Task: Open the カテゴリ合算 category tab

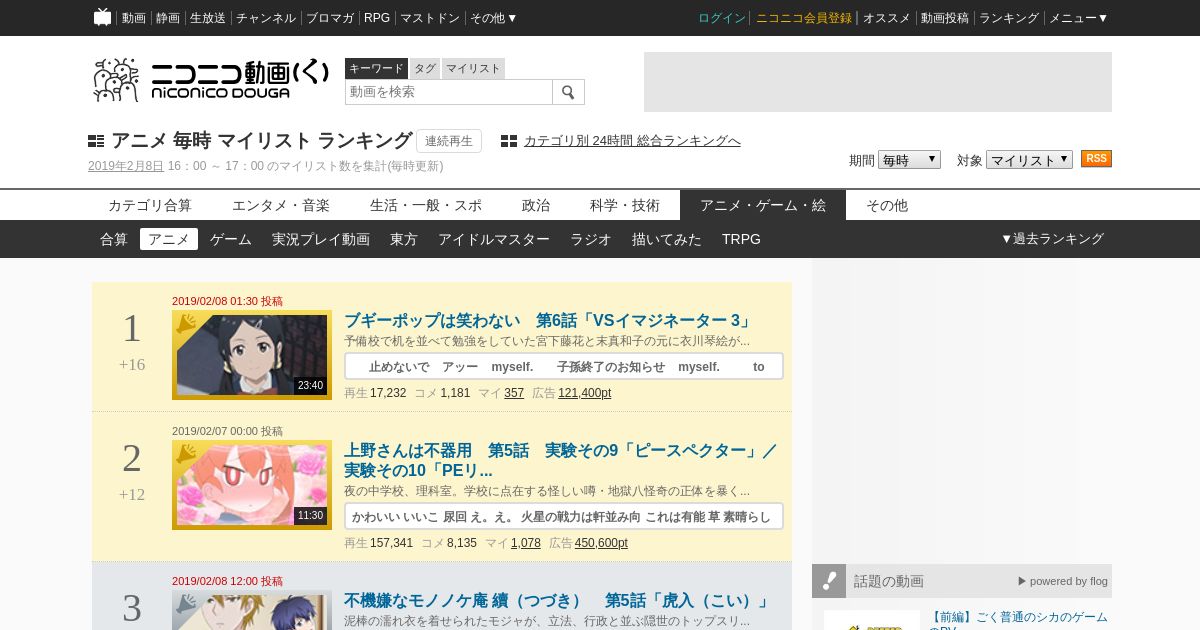Action: coord(150,205)
